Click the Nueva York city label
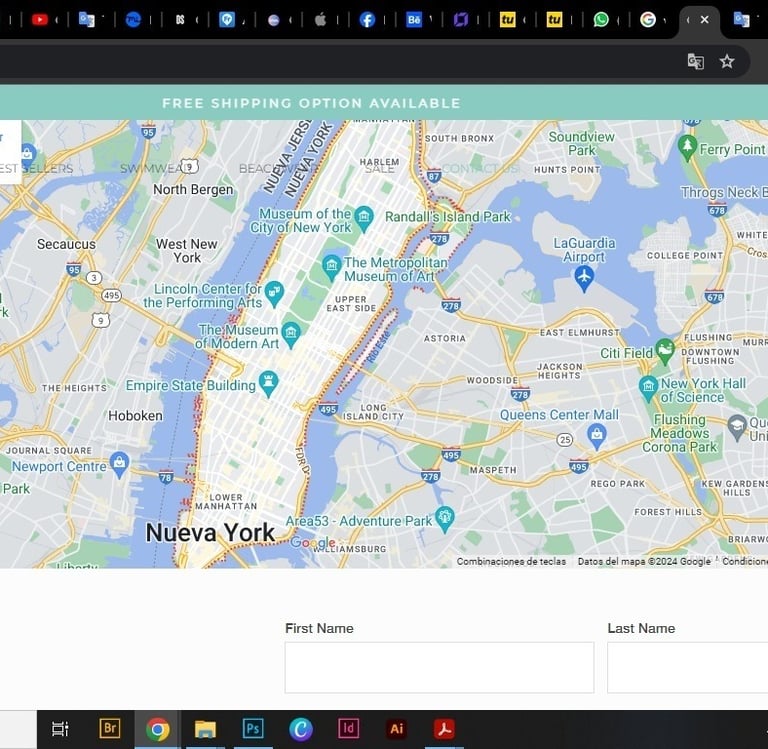768x749 pixels. pos(210,532)
